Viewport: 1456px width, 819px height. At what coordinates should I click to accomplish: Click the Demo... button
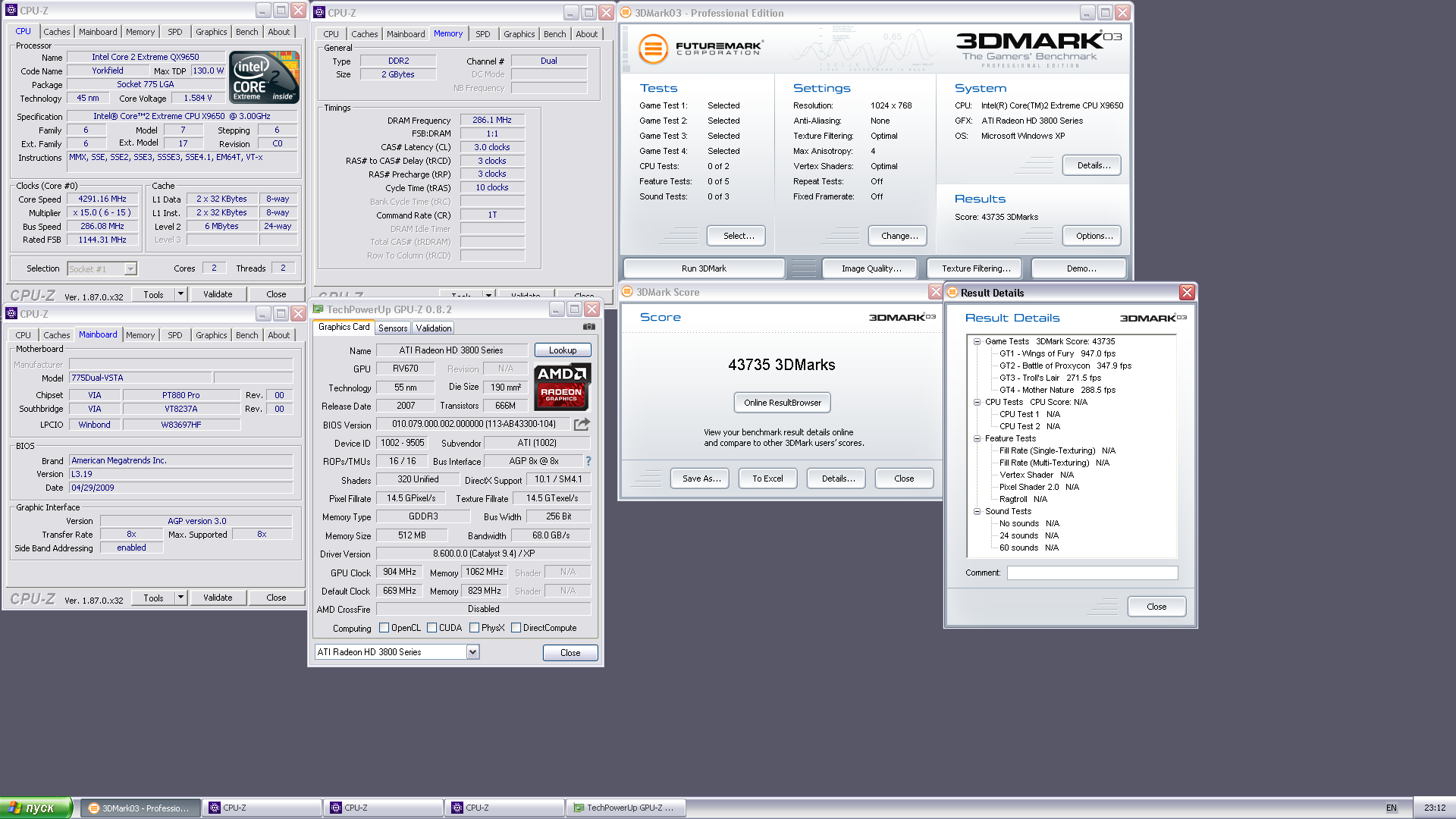tap(1081, 268)
